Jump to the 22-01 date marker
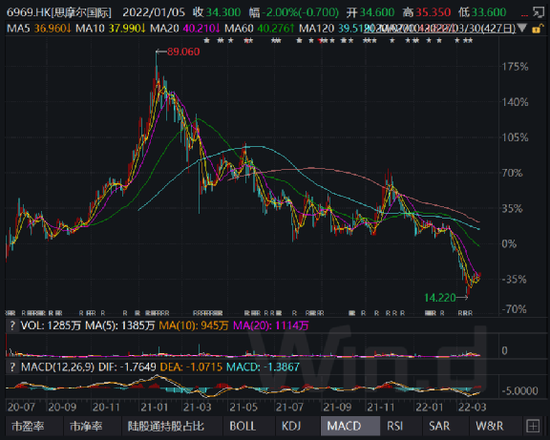Viewport: 550px width, 440px height. coord(429,407)
